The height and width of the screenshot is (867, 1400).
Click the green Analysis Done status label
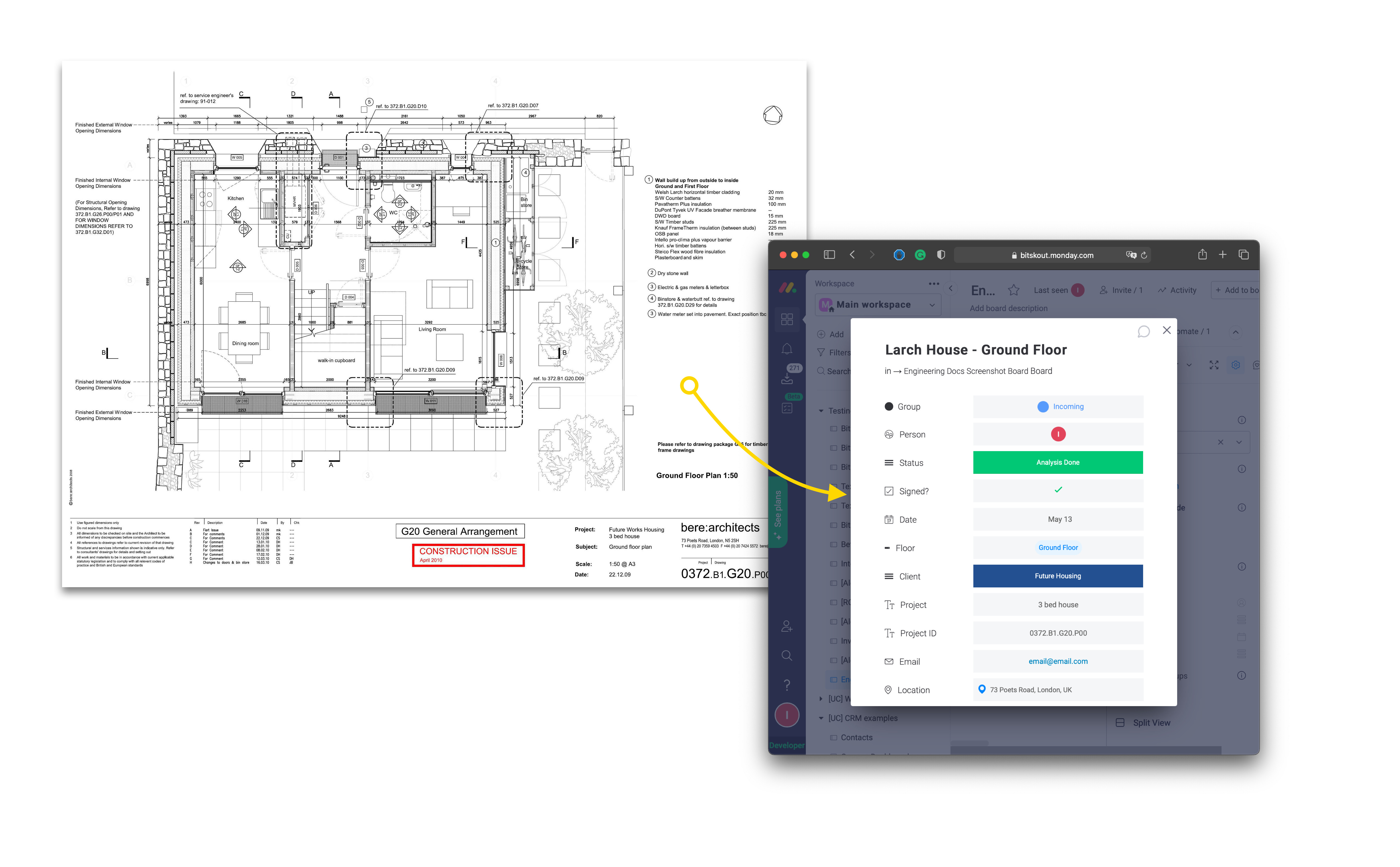tap(1057, 462)
